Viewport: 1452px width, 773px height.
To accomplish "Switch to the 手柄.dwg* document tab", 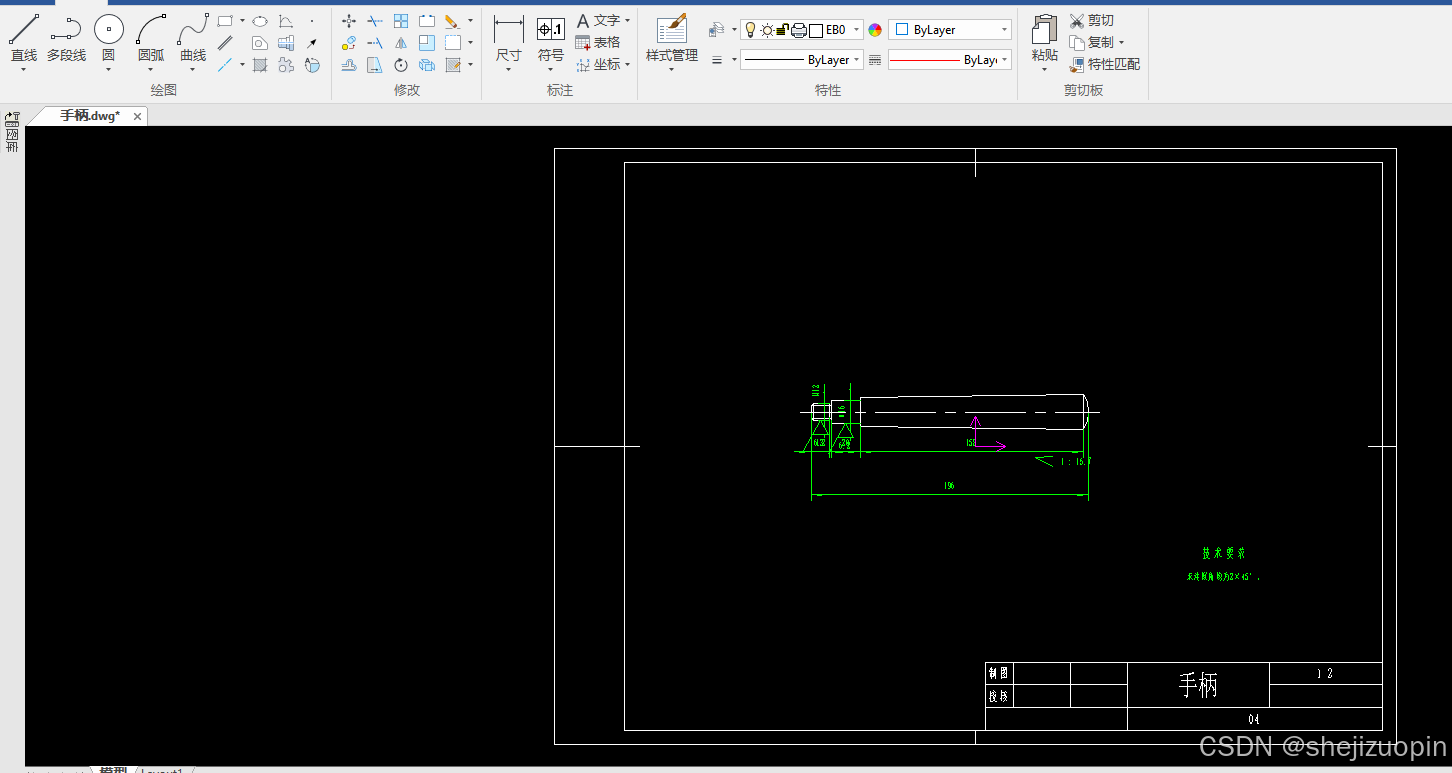I will click(90, 116).
